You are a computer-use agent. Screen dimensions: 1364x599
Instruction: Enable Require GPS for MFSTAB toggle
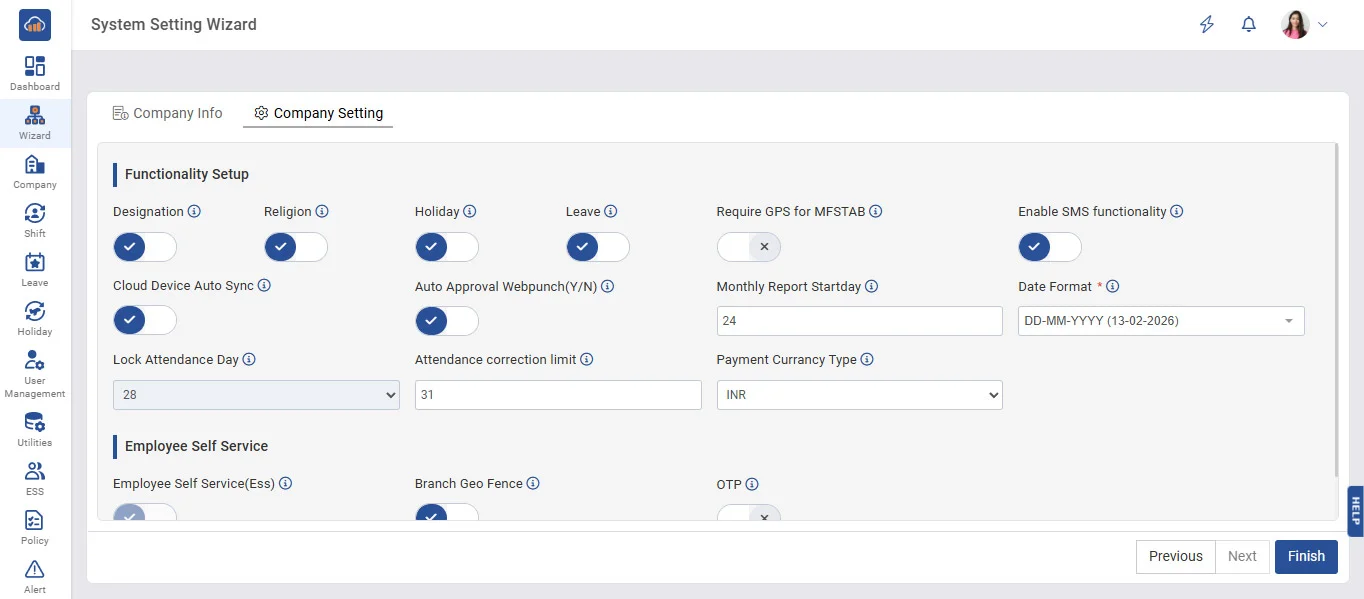(x=748, y=247)
